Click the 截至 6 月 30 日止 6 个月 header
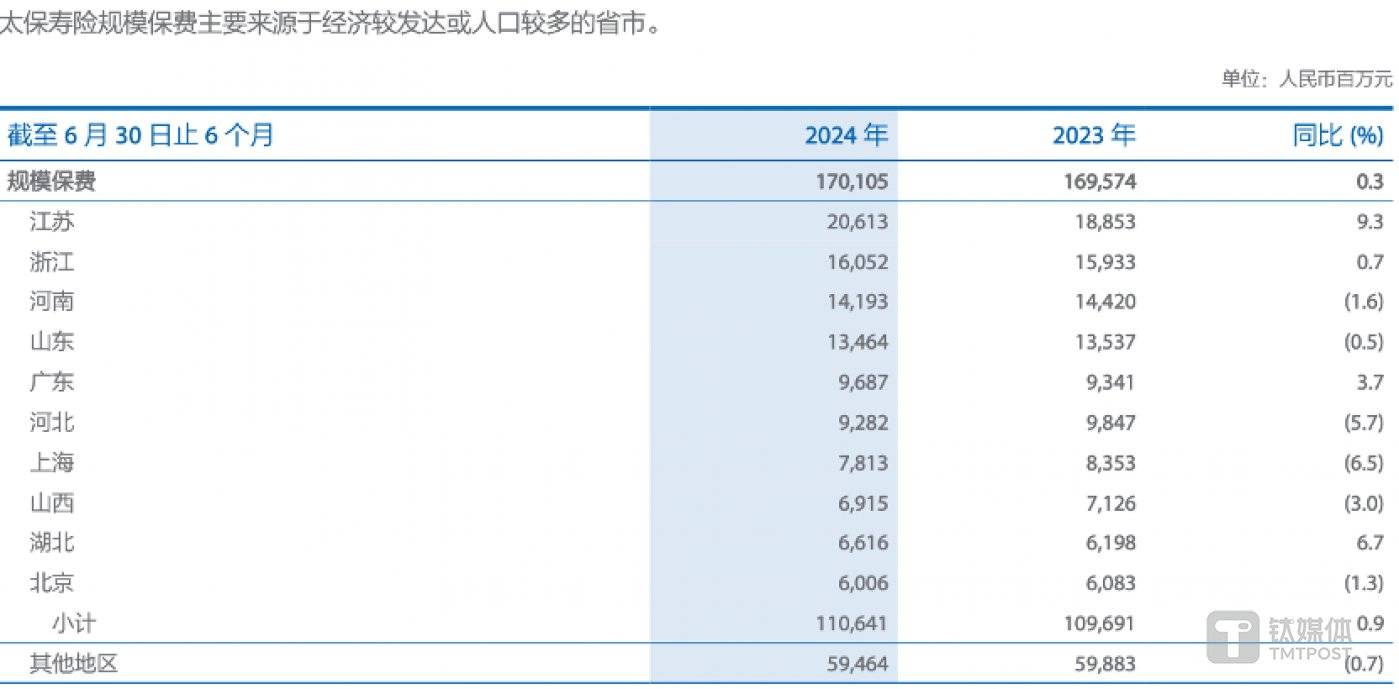Screen dimensions: 1399x689 tap(140, 136)
